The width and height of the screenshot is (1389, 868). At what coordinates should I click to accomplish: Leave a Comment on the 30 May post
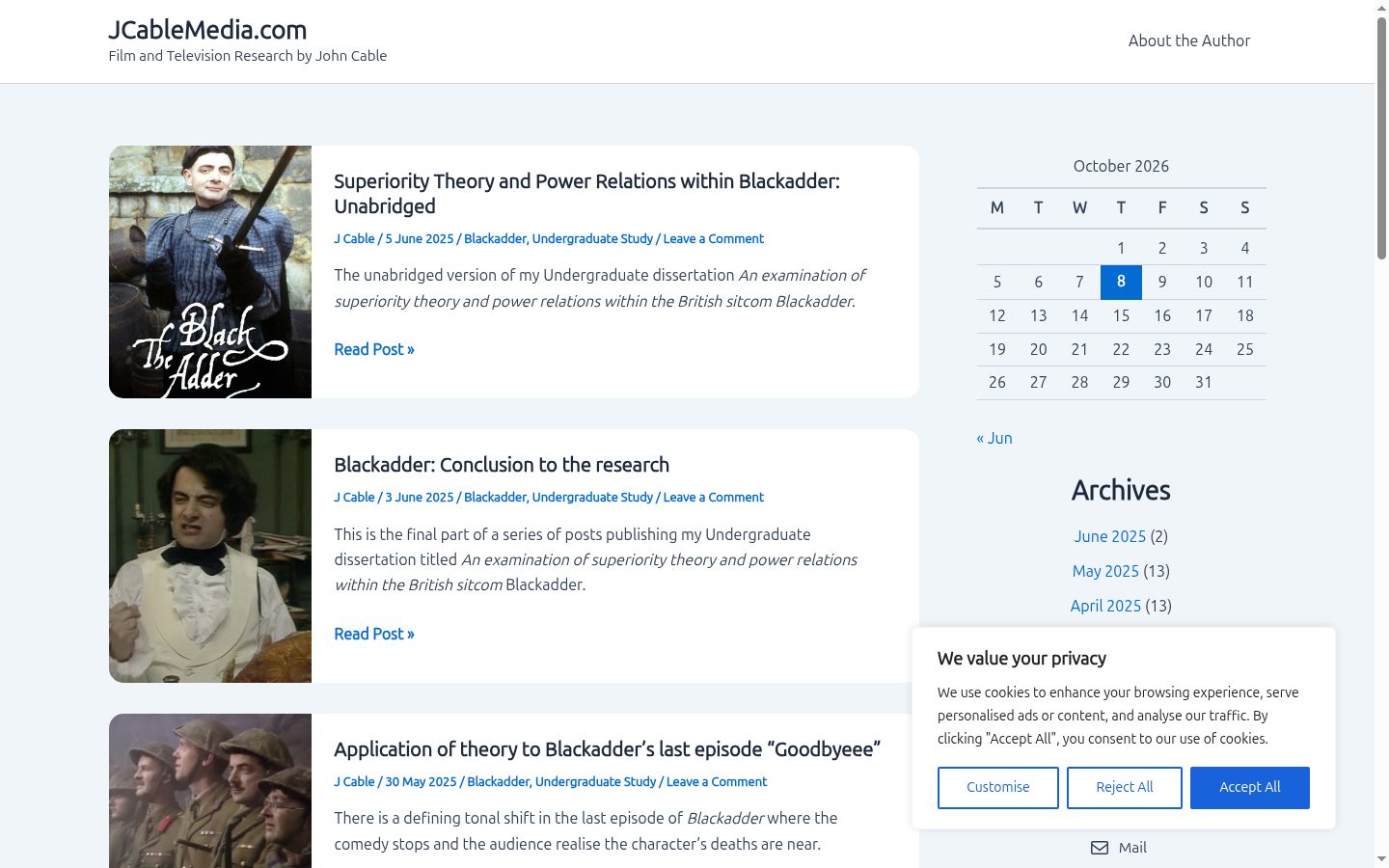717,781
